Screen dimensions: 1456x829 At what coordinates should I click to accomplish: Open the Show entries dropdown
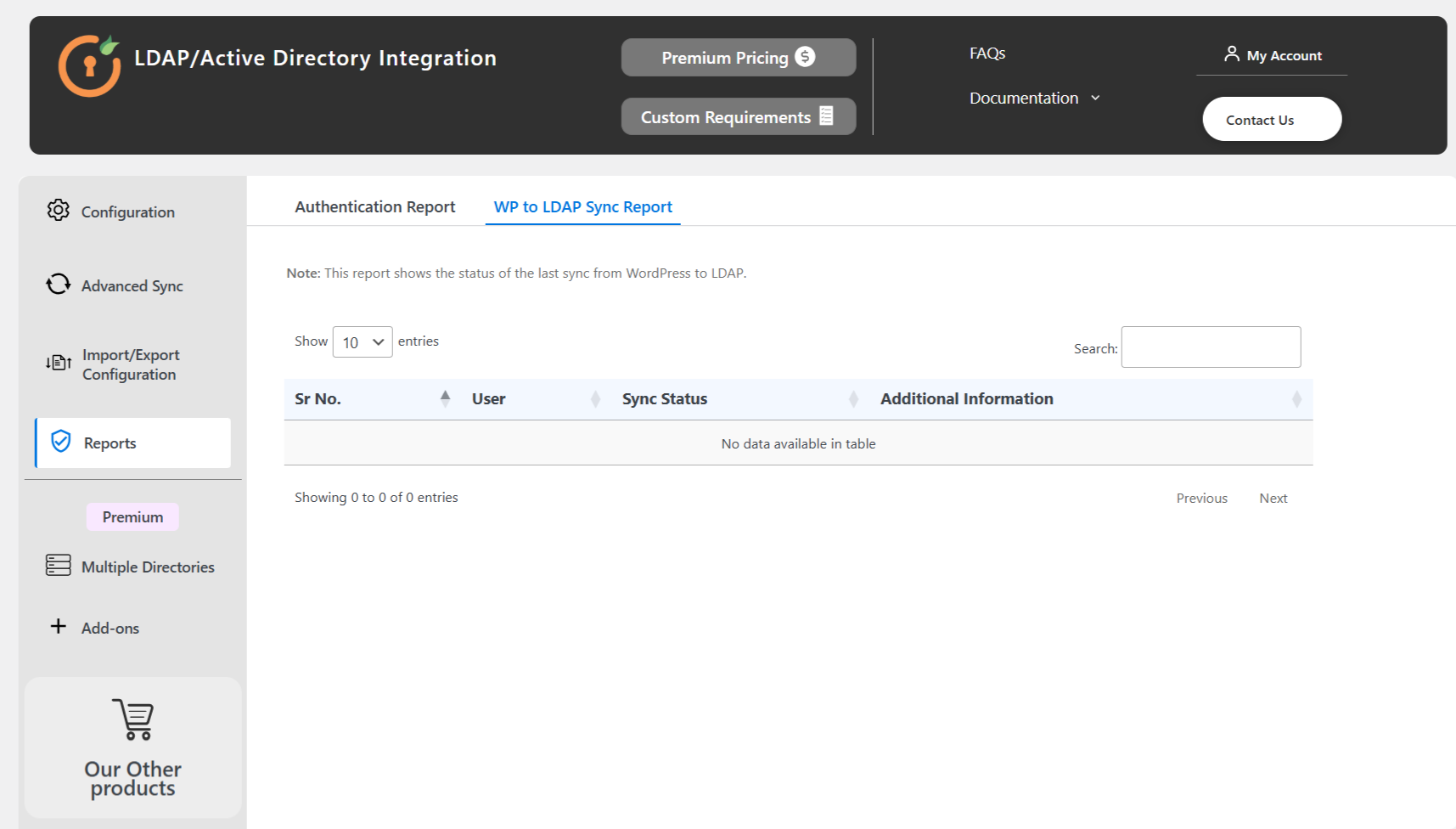pyautogui.click(x=363, y=341)
